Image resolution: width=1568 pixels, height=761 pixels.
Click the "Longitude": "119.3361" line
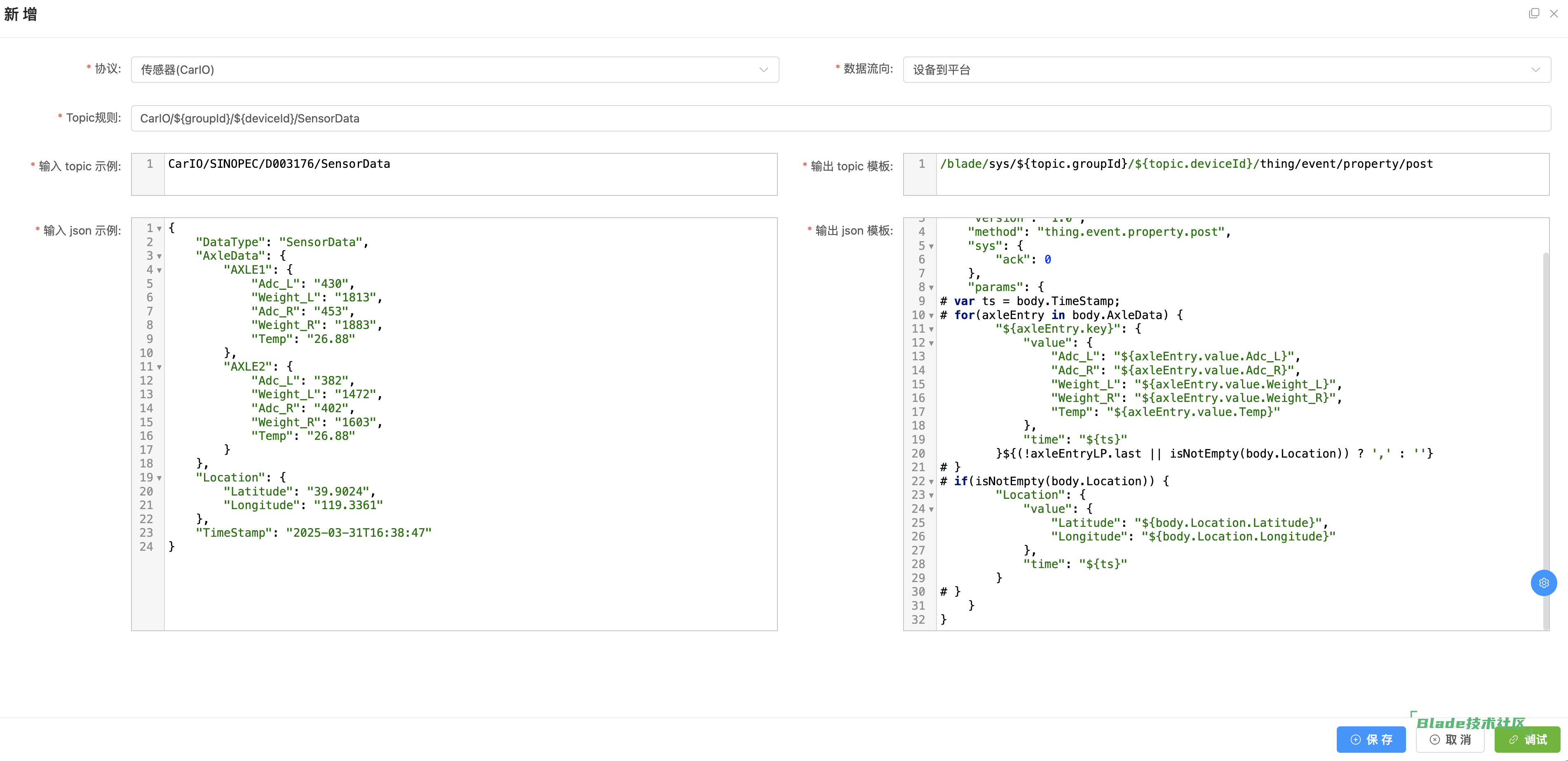tap(303, 505)
